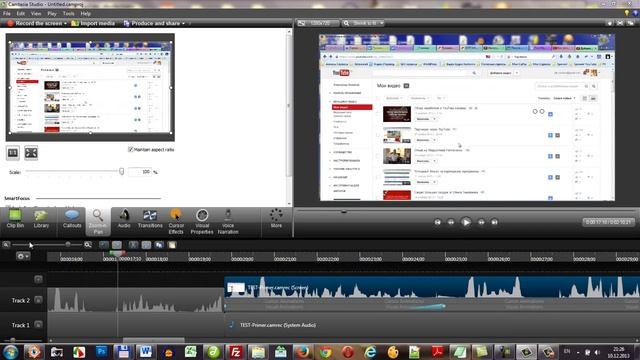This screenshot has height=360, width=640.
Task: Open the Edit menu
Action: (21, 13)
